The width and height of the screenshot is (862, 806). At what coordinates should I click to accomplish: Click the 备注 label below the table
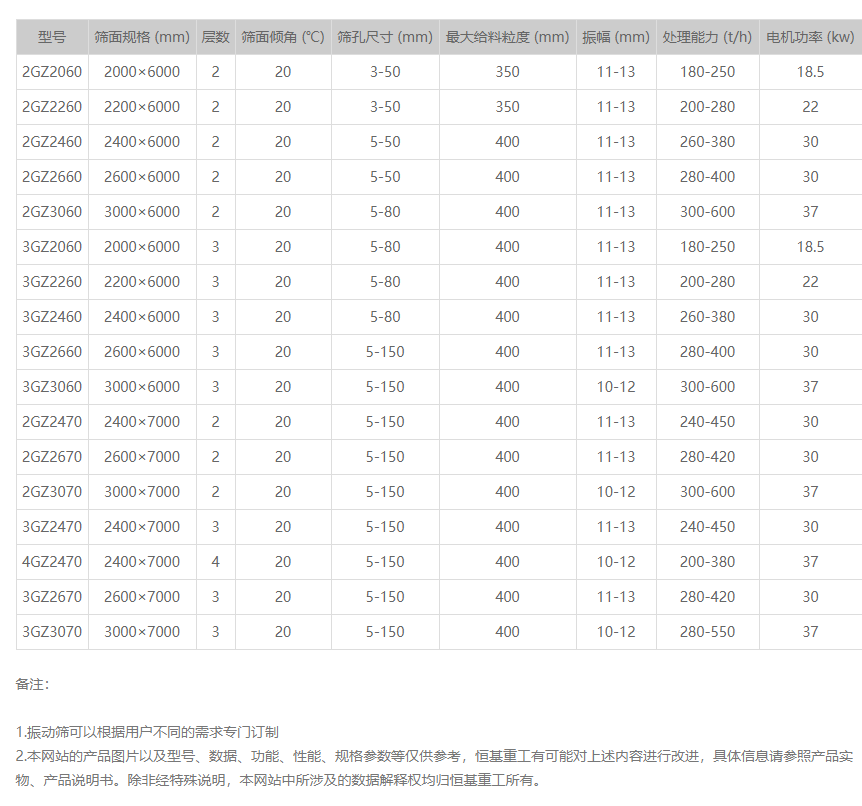pos(32,685)
